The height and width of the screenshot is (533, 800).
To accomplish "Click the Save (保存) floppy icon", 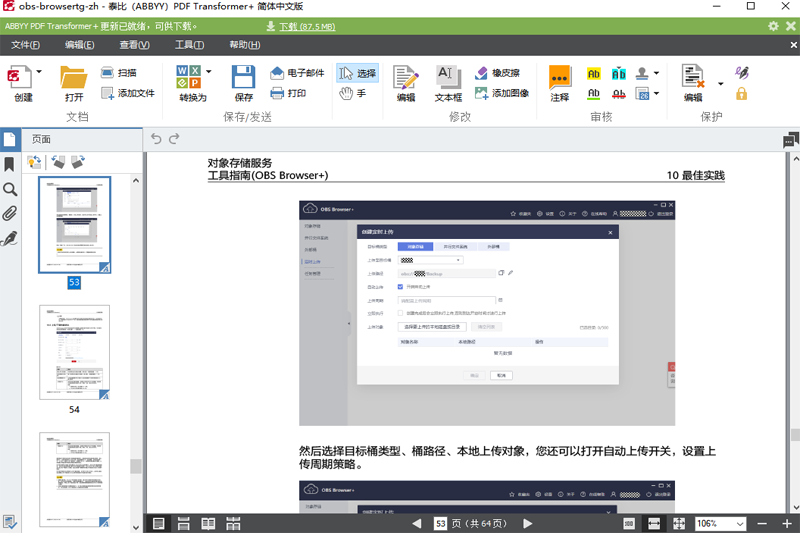I will coord(243,77).
